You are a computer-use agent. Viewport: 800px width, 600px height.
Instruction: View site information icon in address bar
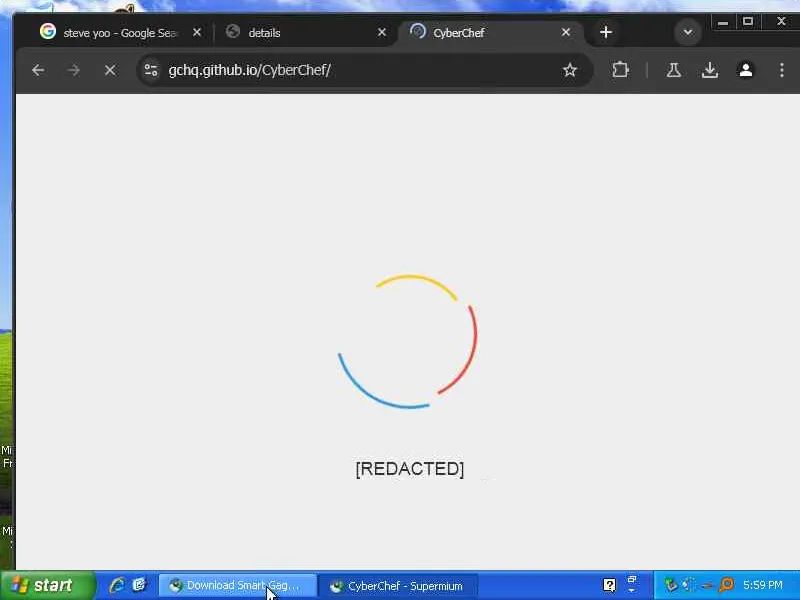(151, 70)
